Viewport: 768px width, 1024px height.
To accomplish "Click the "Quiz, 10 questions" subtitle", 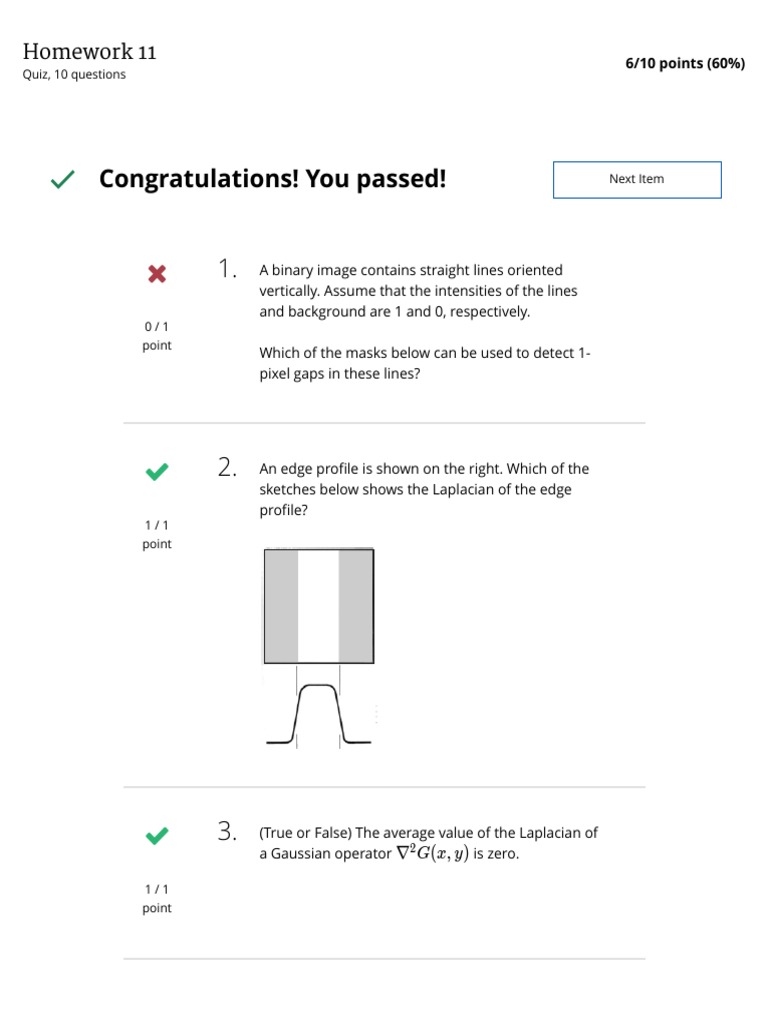I will [x=74, y=75].
